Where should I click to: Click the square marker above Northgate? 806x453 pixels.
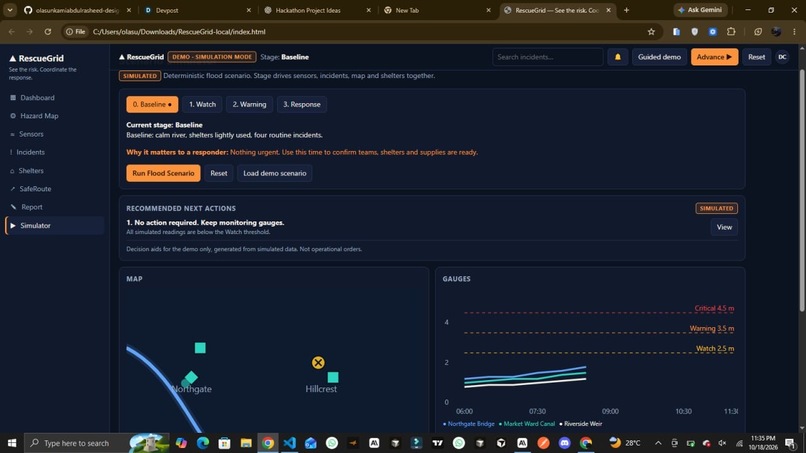point(200,348)
